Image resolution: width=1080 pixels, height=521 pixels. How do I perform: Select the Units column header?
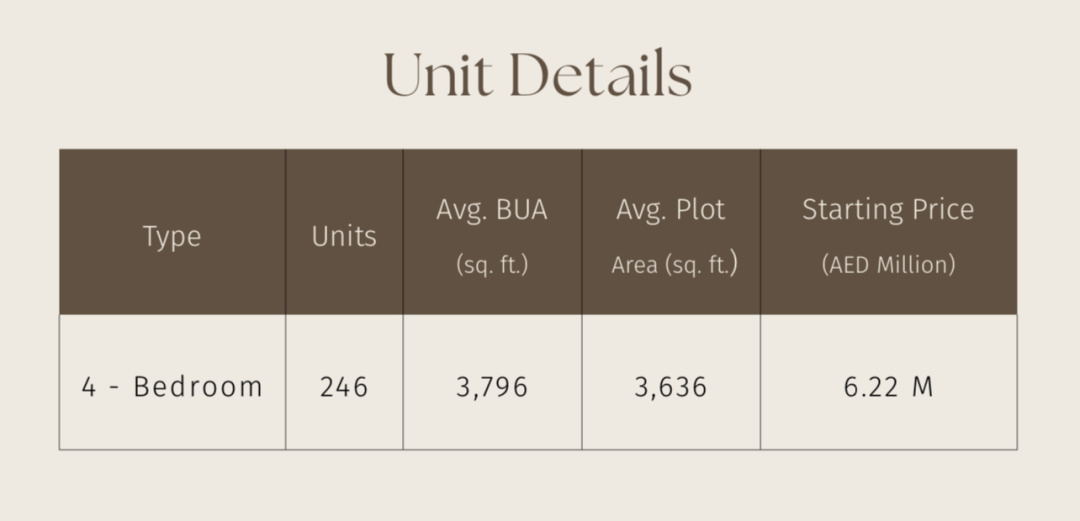[344, 237]
